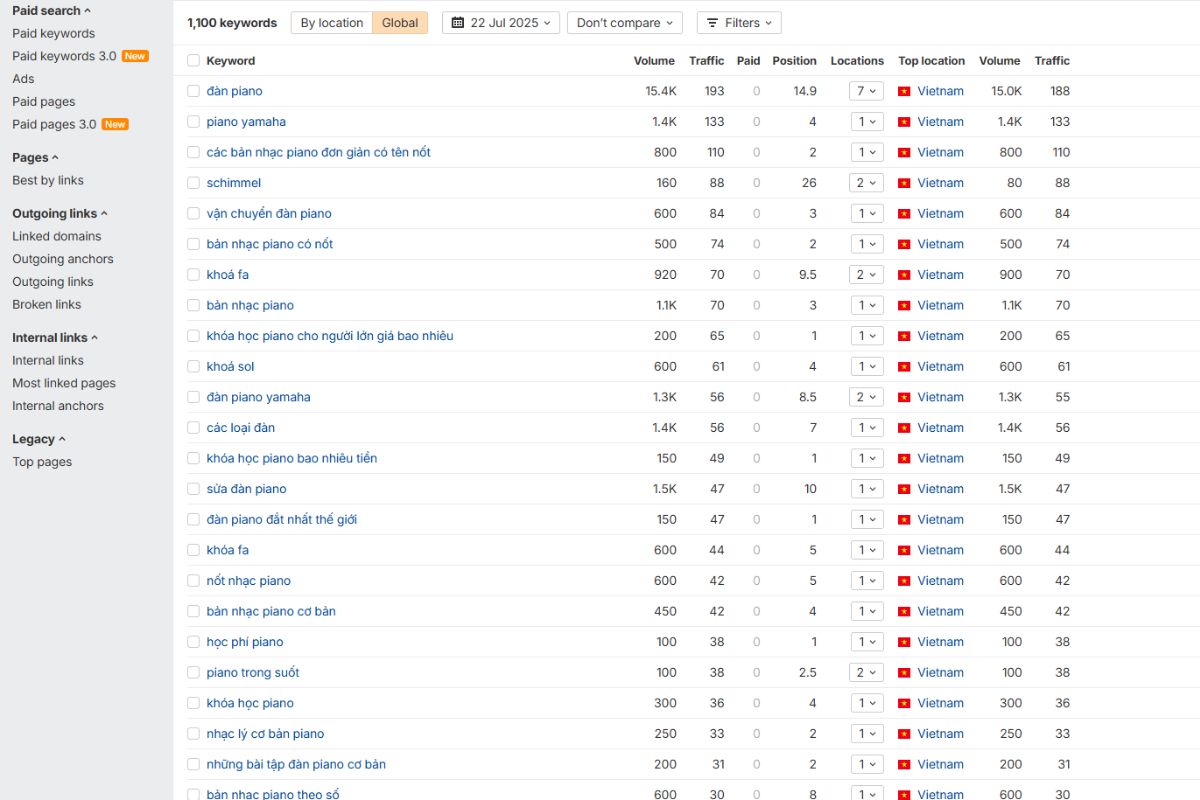Click the filter icon in the Filters button
The width and height of the screenshot is (1200, 800).
click(712, 23)
